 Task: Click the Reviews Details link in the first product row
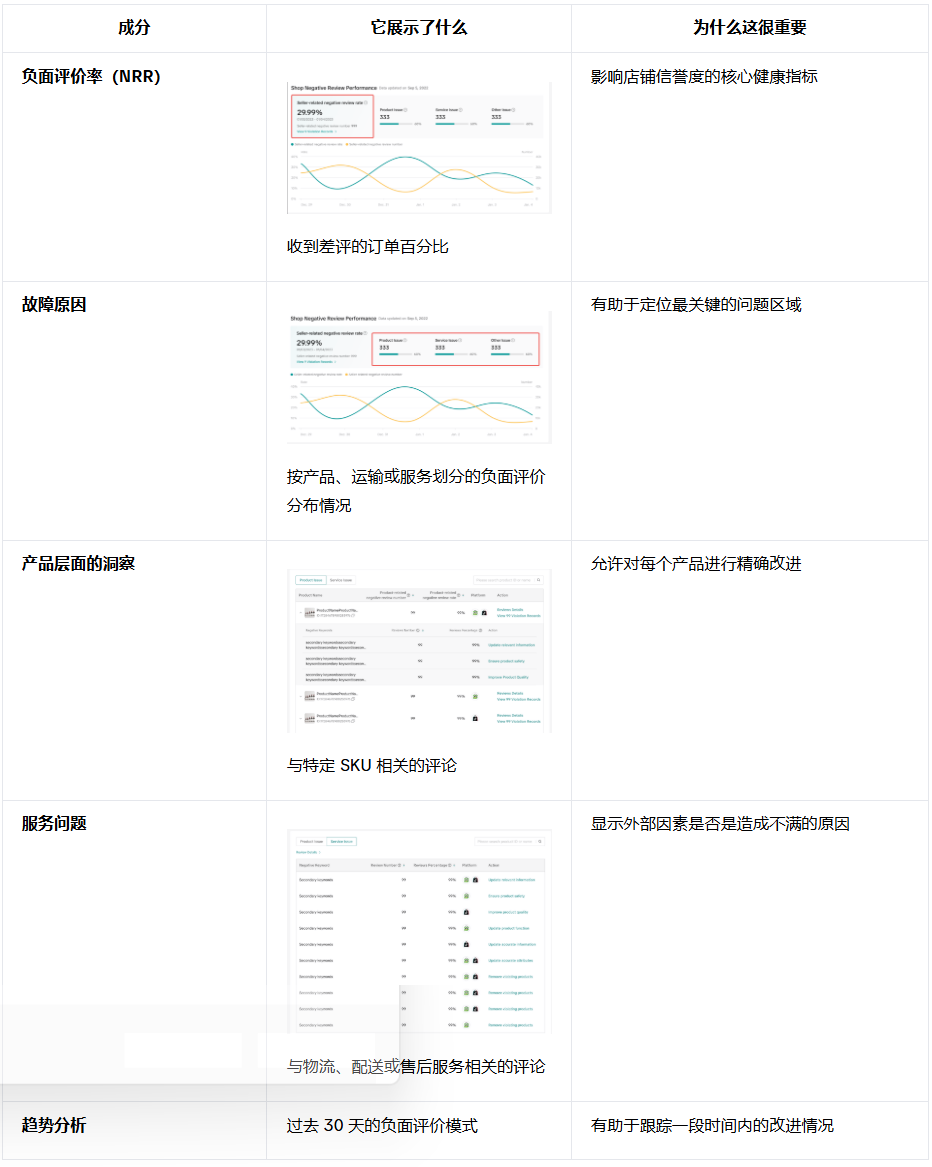[510, 609]
